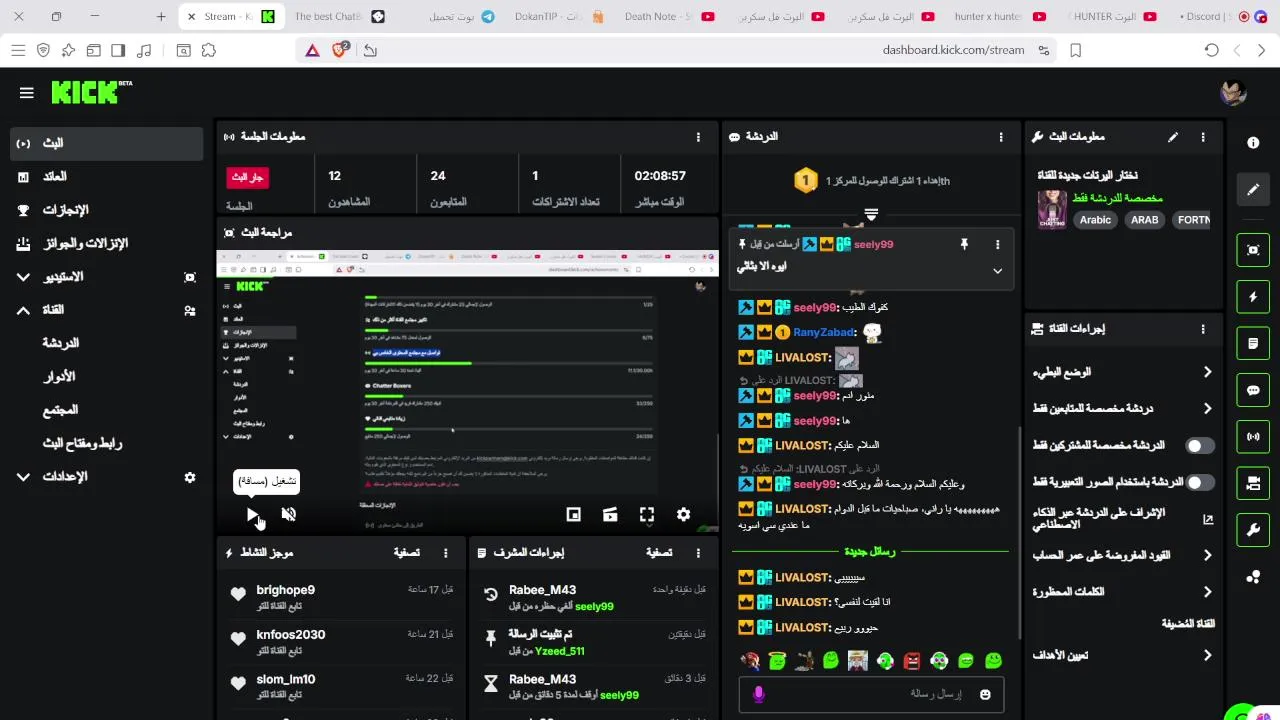Toggle moderator actions document icon in right rail
This screenshot has height=720, width=1280.
[1253, 343]
